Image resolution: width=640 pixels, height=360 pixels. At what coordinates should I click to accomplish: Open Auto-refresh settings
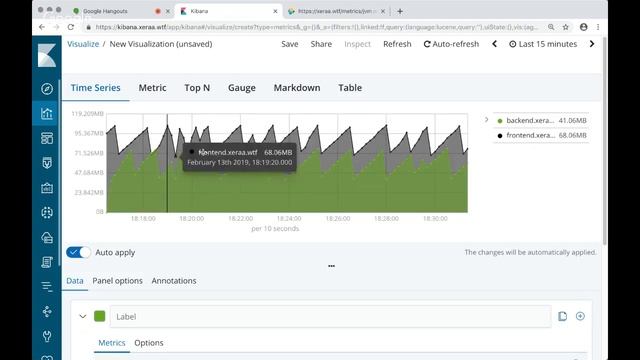pos(451,44)
